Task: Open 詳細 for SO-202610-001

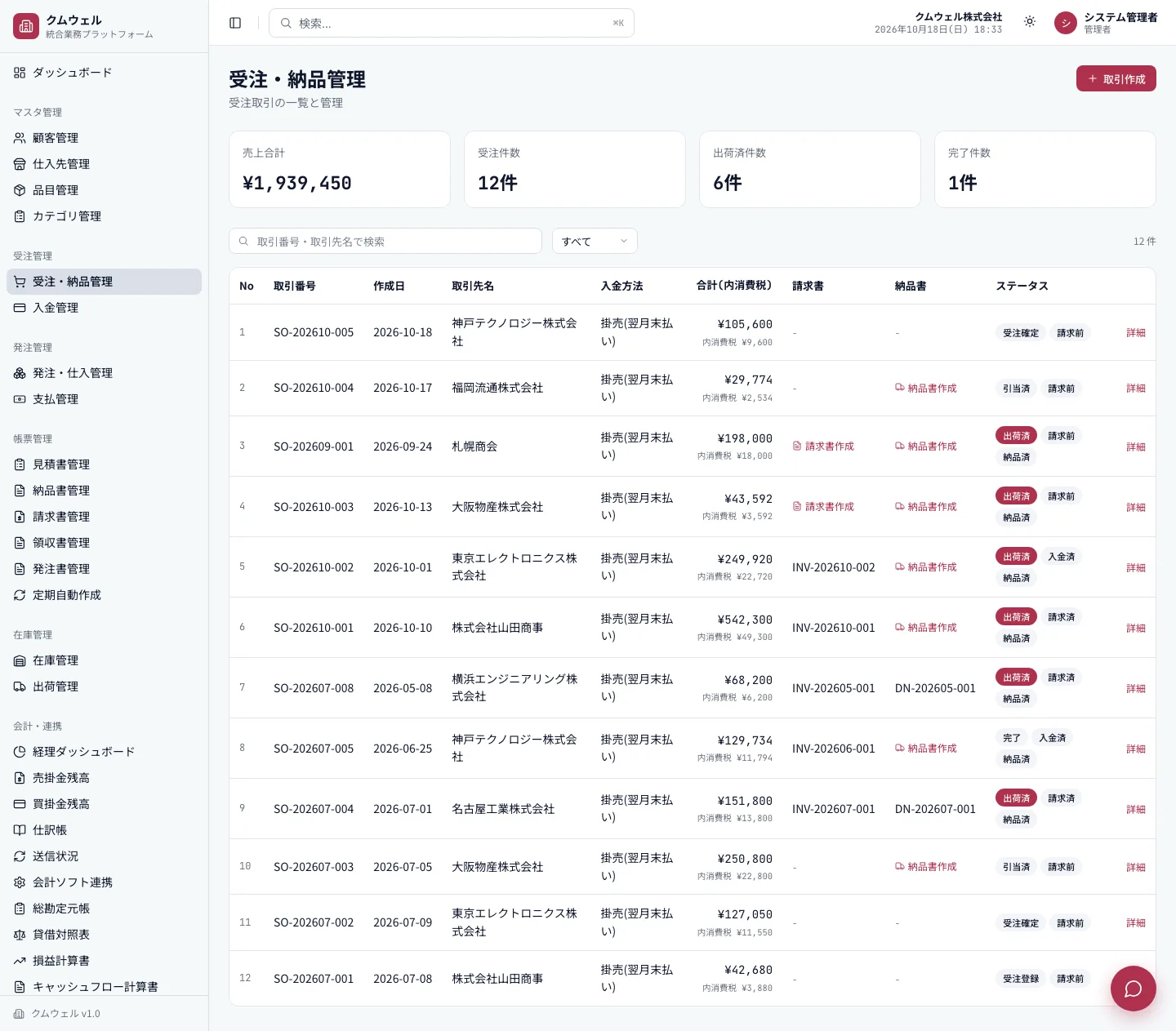Action: (x=1136, y=629)
